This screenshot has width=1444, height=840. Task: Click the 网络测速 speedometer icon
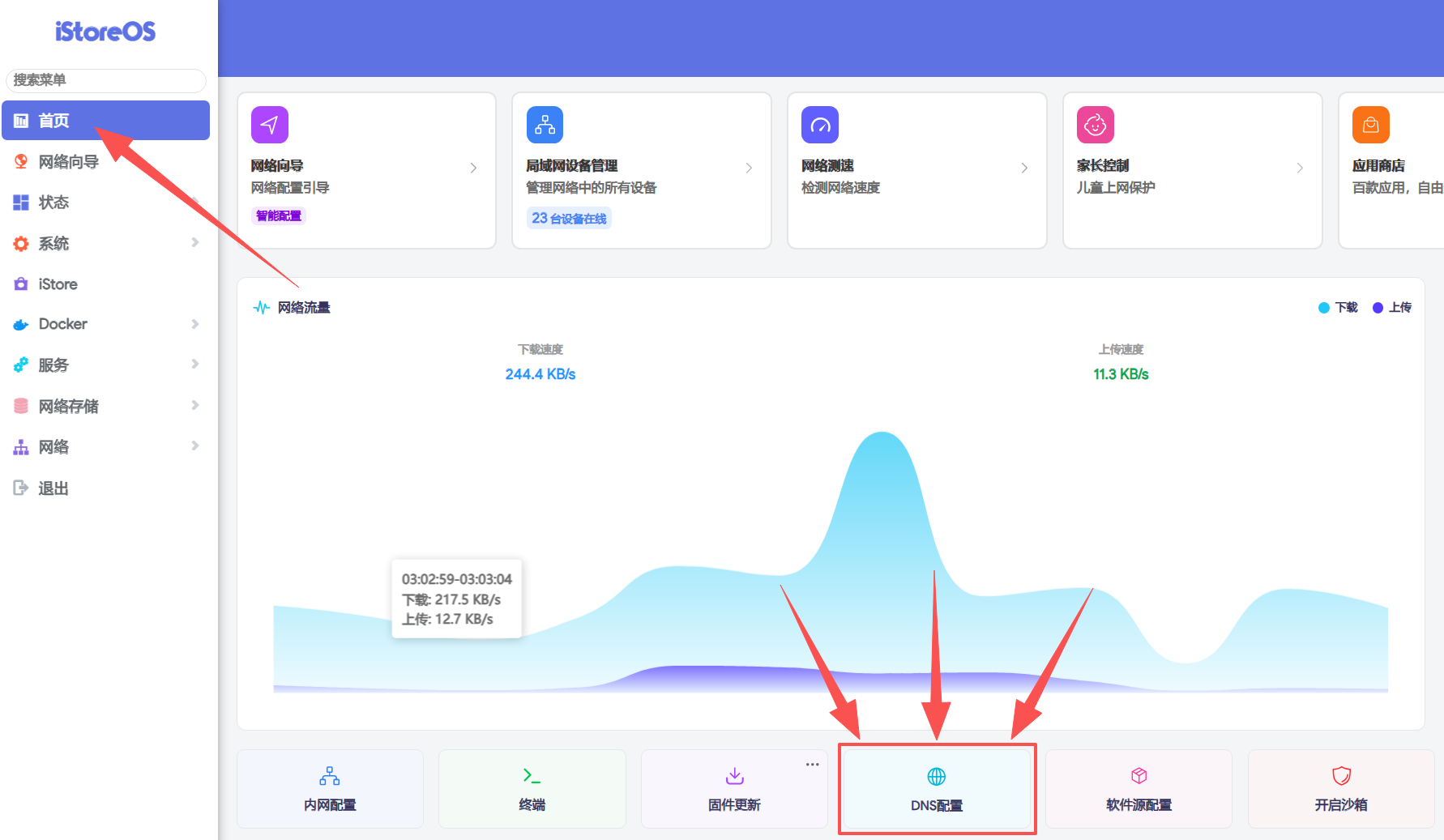point(820,125)
